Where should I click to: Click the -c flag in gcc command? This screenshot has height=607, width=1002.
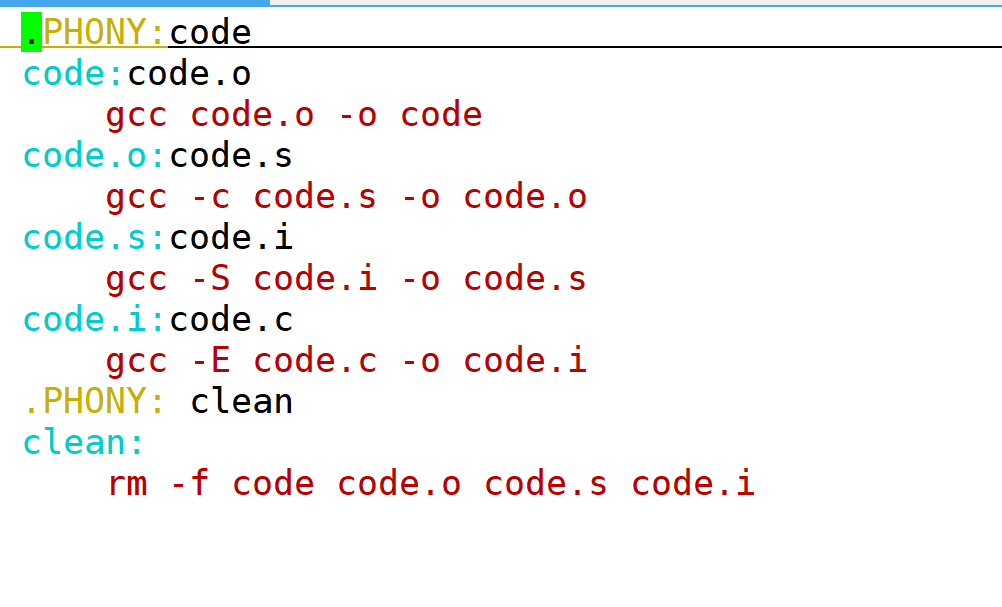tap(211, 197)
